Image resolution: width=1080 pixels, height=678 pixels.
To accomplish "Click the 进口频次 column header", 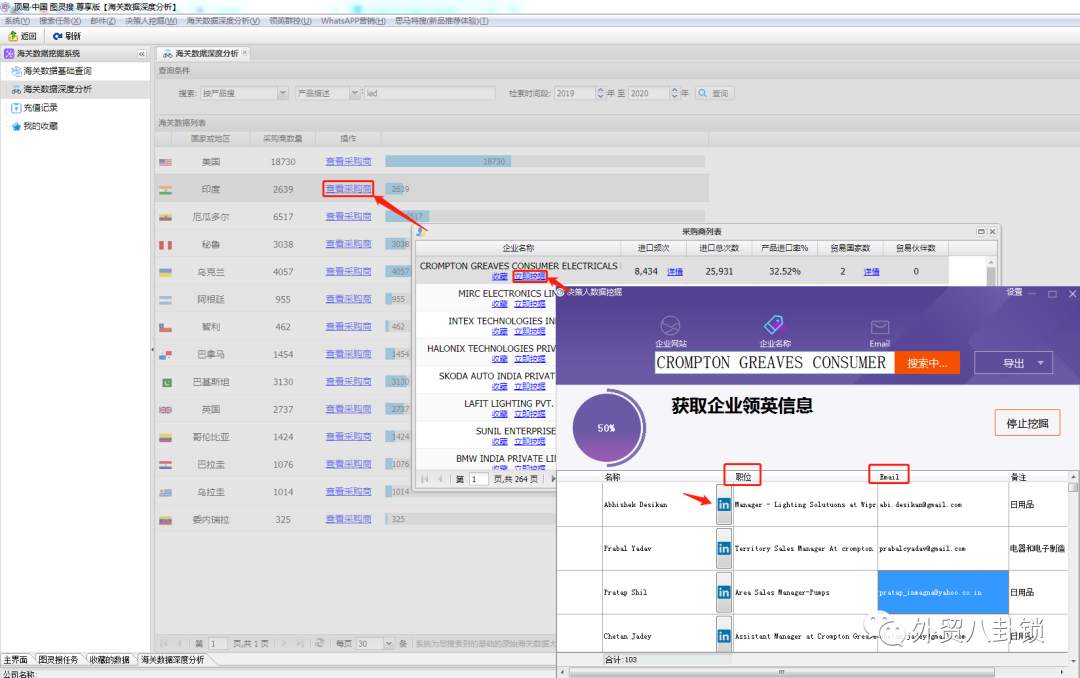I will (x=654, y=248).
